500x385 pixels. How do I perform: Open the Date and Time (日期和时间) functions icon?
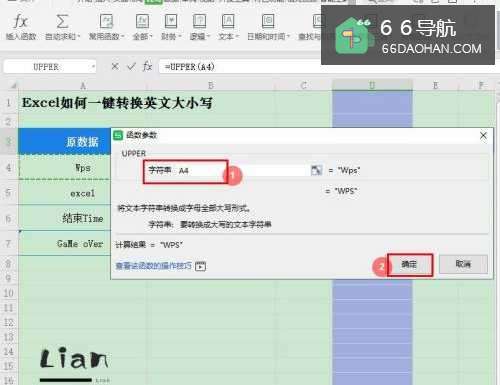click(268, 21)
